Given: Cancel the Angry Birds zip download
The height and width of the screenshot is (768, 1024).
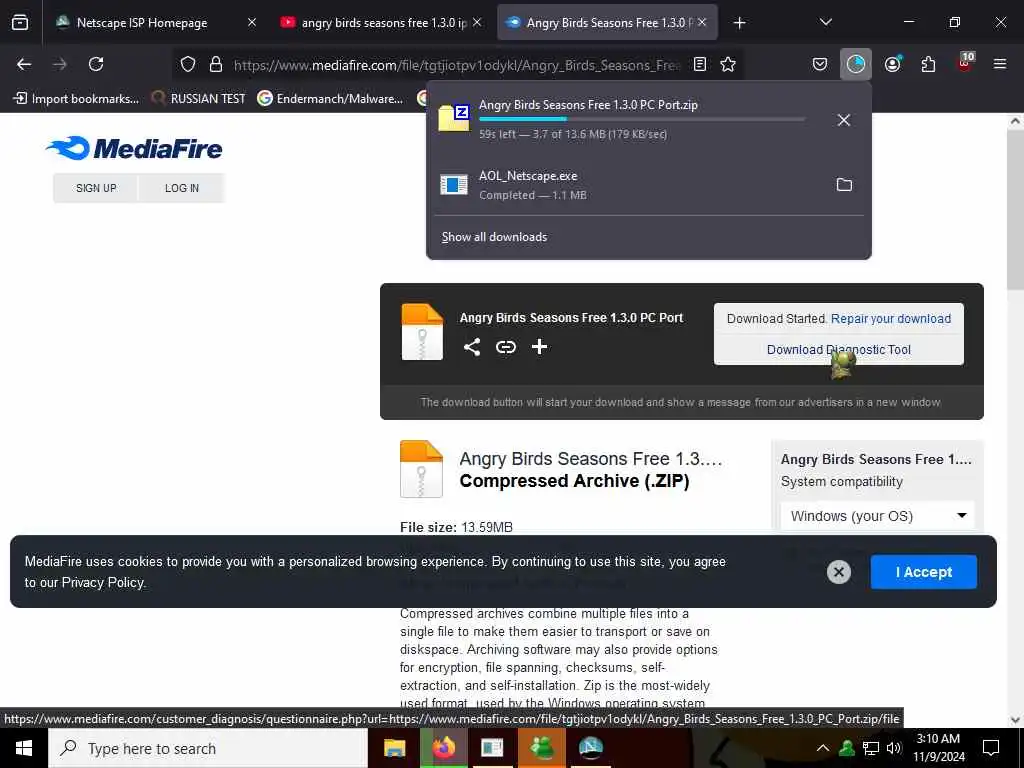Looking at the screenshot, I should click(x=844, y=120).
